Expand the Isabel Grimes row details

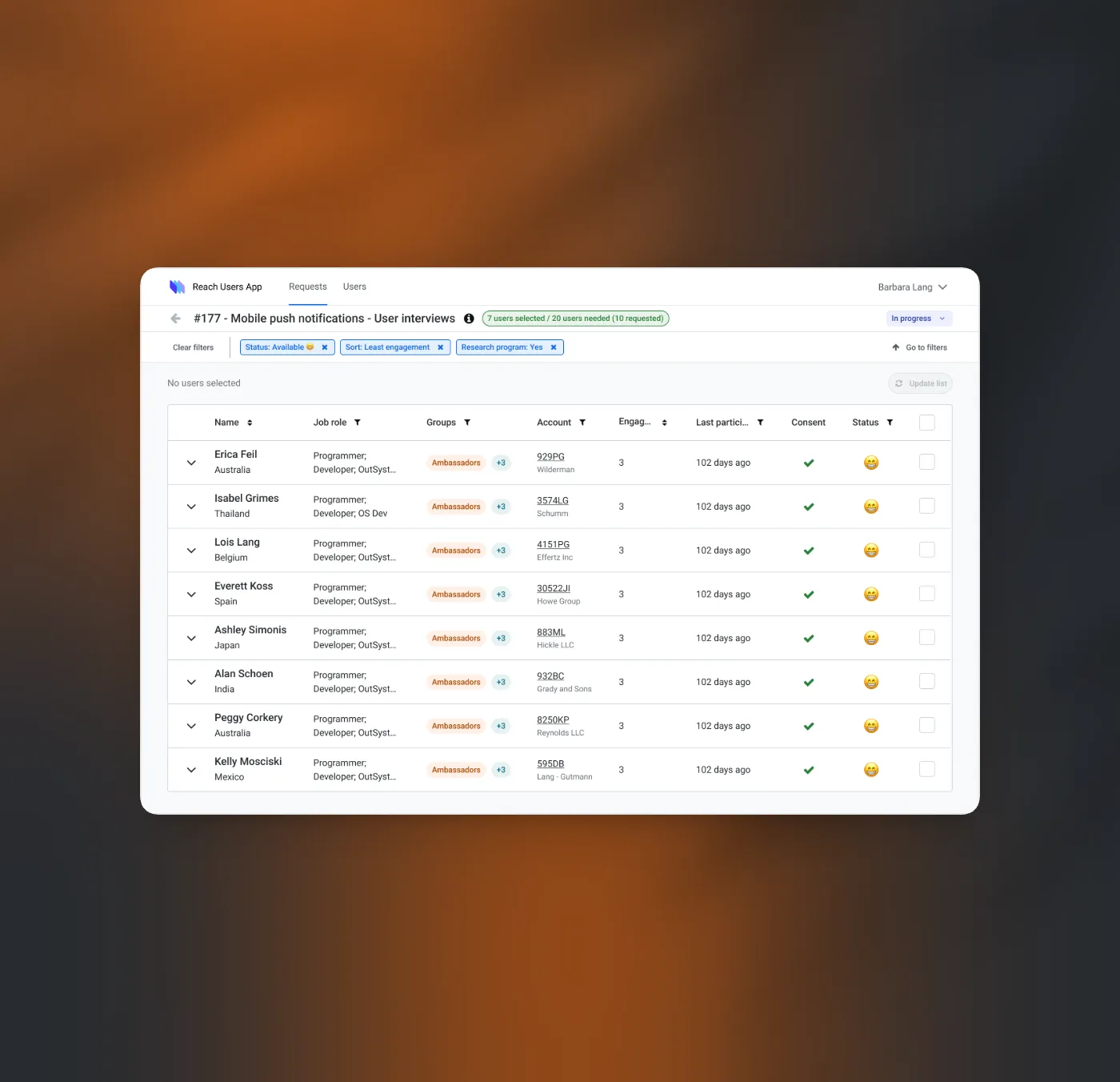pyautogui.click(x=191, y=507)
